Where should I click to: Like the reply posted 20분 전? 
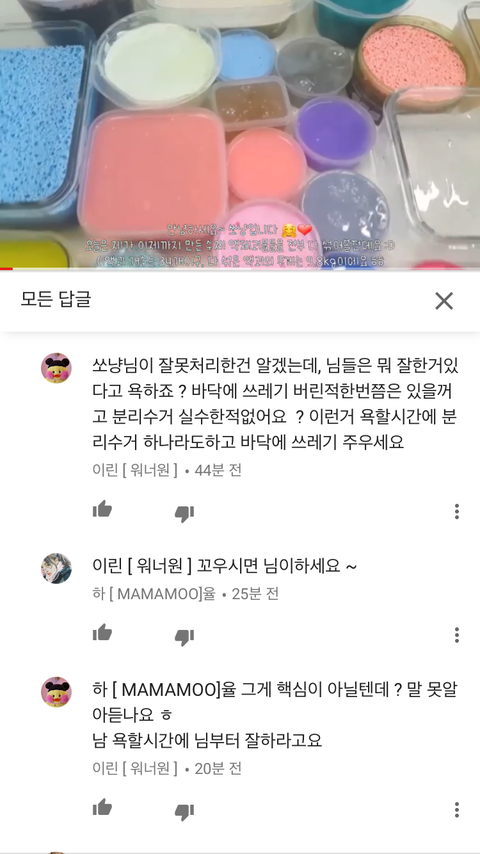102,808
